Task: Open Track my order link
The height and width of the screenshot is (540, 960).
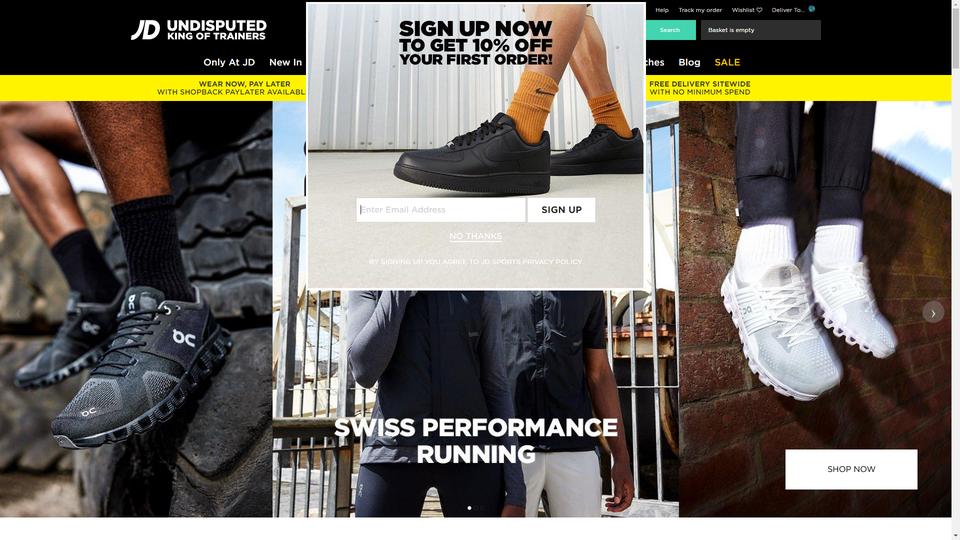Action: coord(700,10)
